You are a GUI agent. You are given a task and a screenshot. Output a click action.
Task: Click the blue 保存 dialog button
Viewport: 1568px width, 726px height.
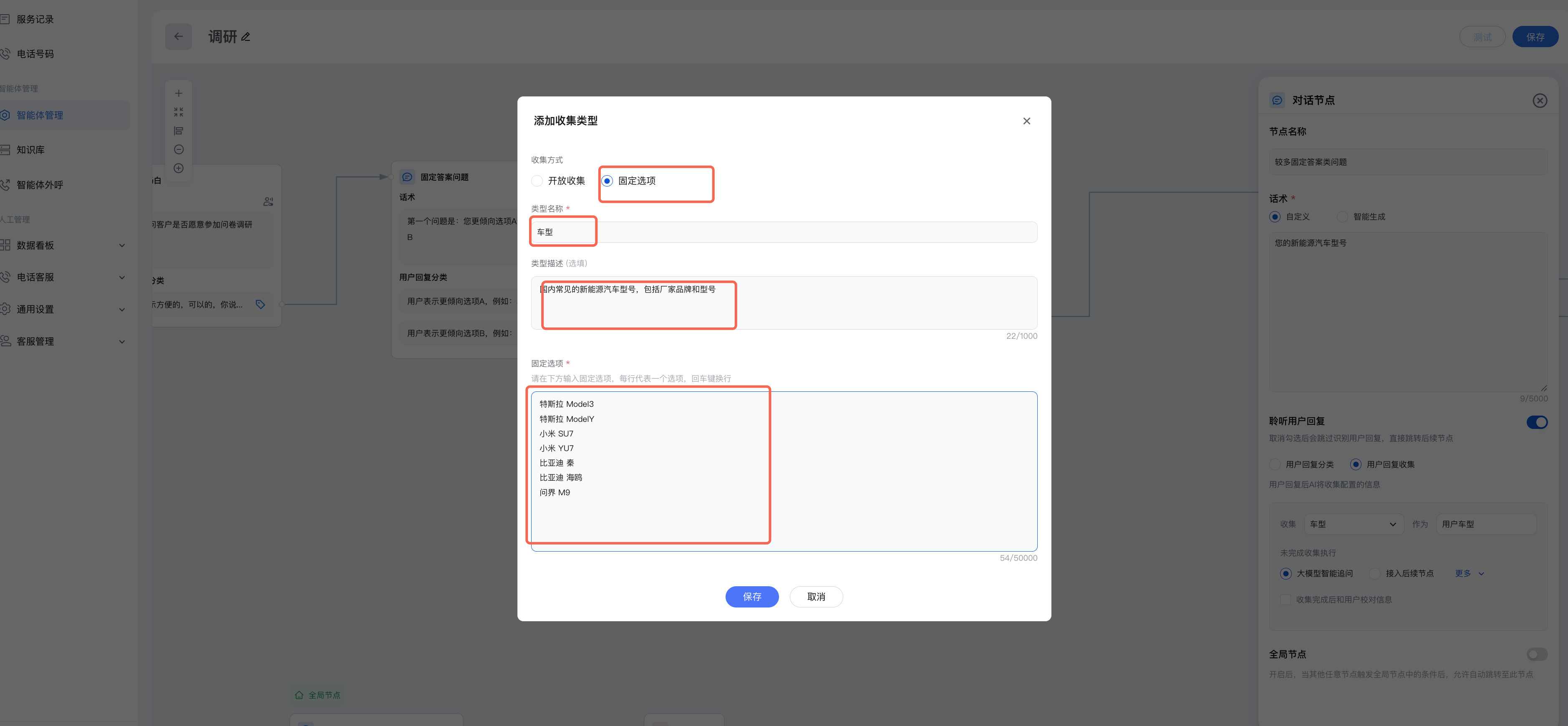point(752,596)
